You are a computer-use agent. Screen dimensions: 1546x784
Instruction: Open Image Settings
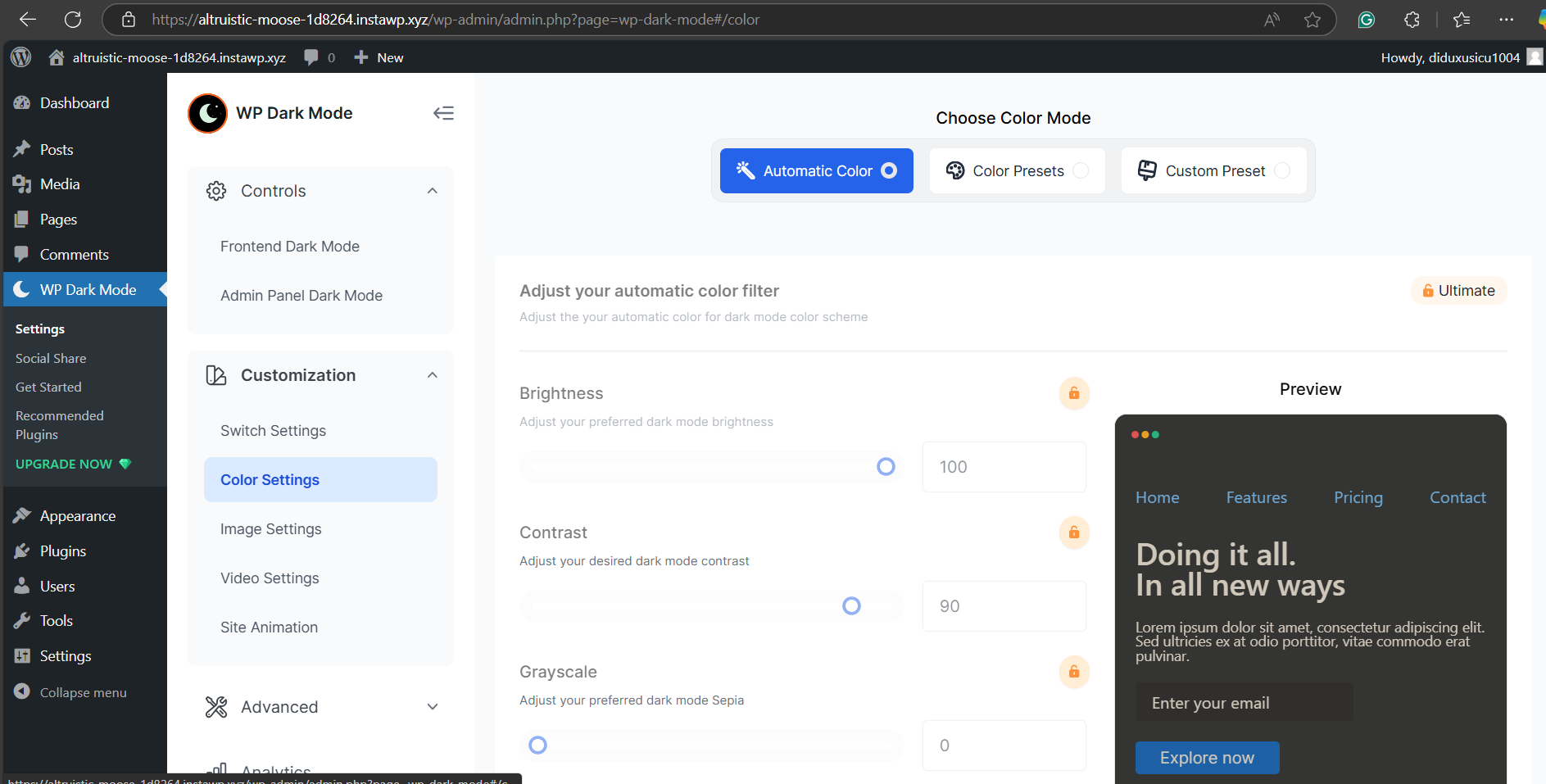(270, 529)
